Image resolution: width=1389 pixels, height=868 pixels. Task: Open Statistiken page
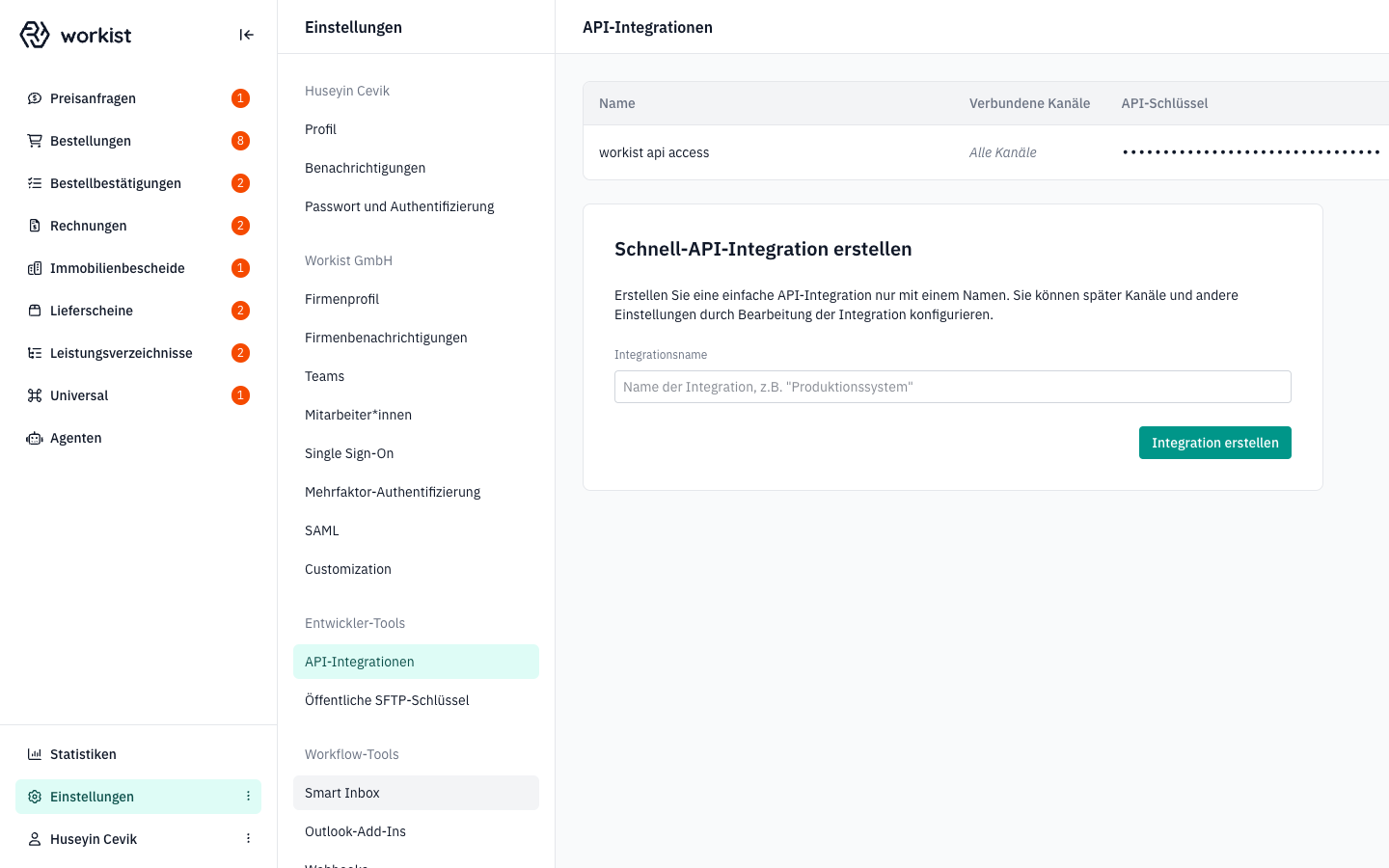[138, 754]
